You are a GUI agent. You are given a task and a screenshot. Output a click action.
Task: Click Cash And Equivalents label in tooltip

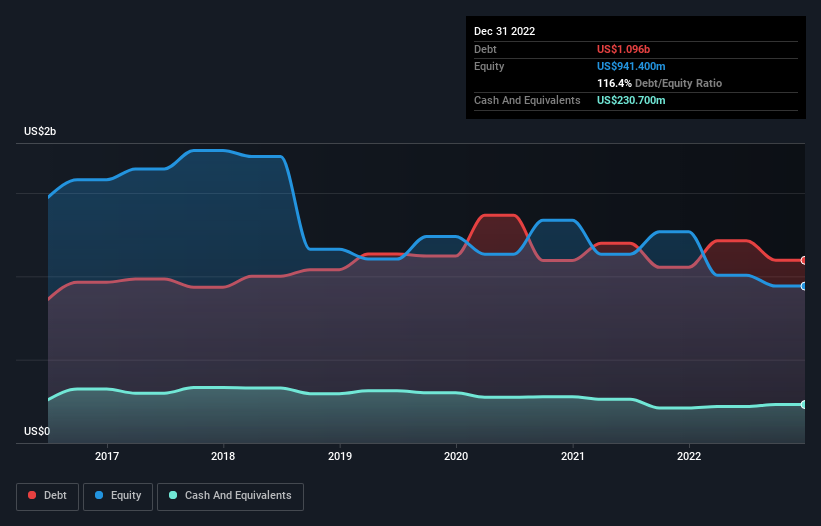pos(527,100)
